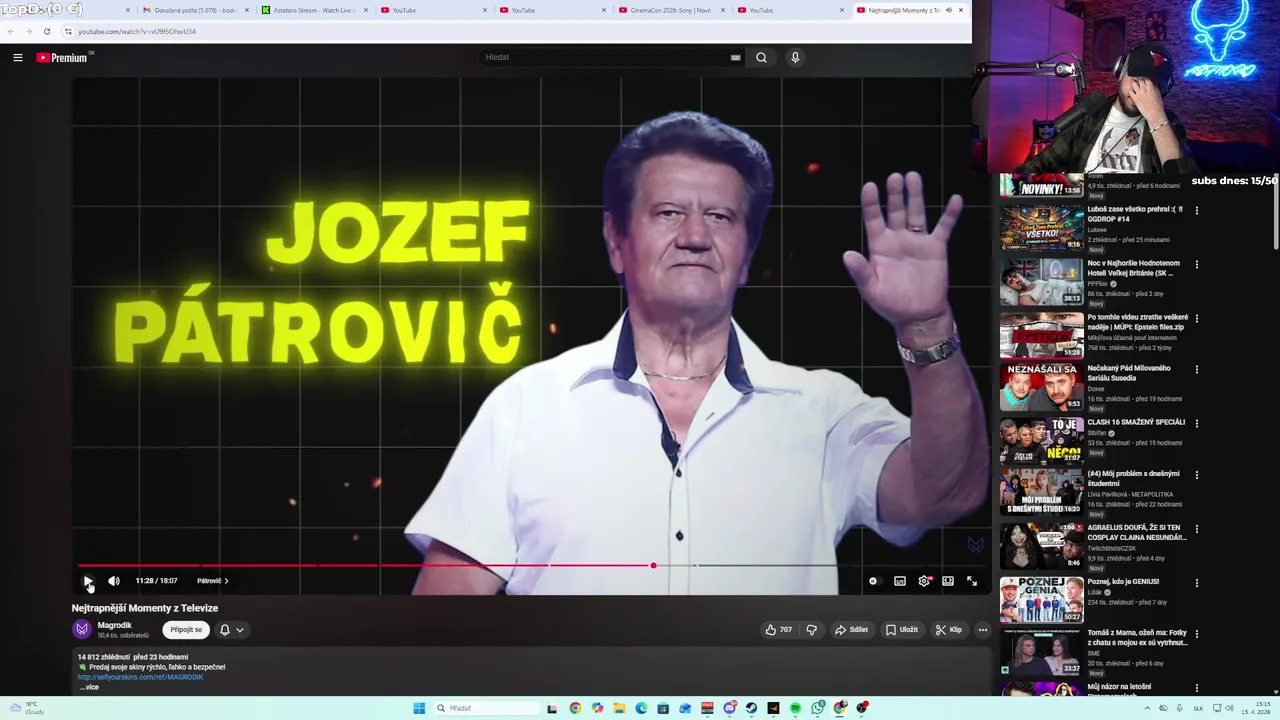Image resolution: width=1280 pixels, height=720 pixels.
Task: Save the video with Uložit
Action: pos(901,630)
